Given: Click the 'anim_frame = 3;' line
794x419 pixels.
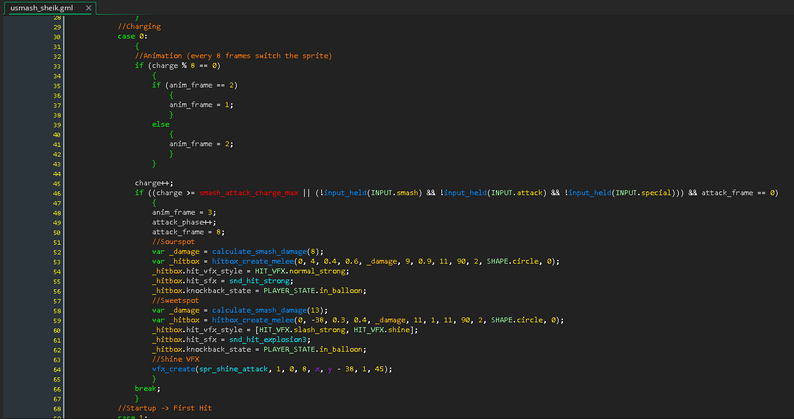Looking at the screenshot, I should [x=184, y=212].
